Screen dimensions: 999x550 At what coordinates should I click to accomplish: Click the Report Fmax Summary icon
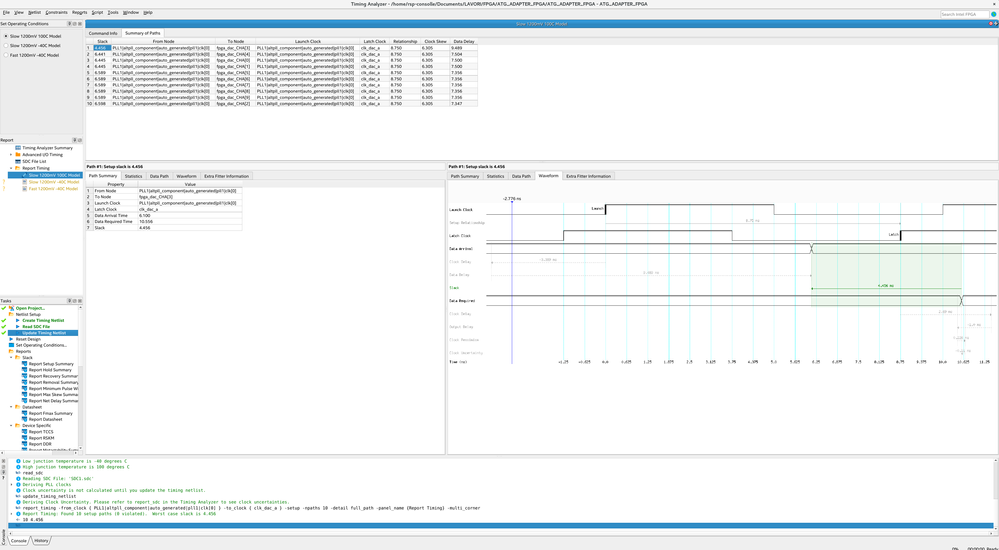(x=25, y=413)
